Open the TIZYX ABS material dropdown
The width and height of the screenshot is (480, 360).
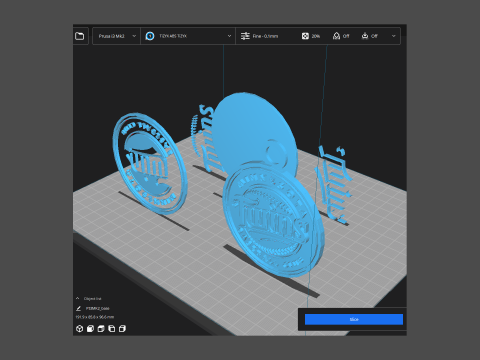tap(188, 36)
